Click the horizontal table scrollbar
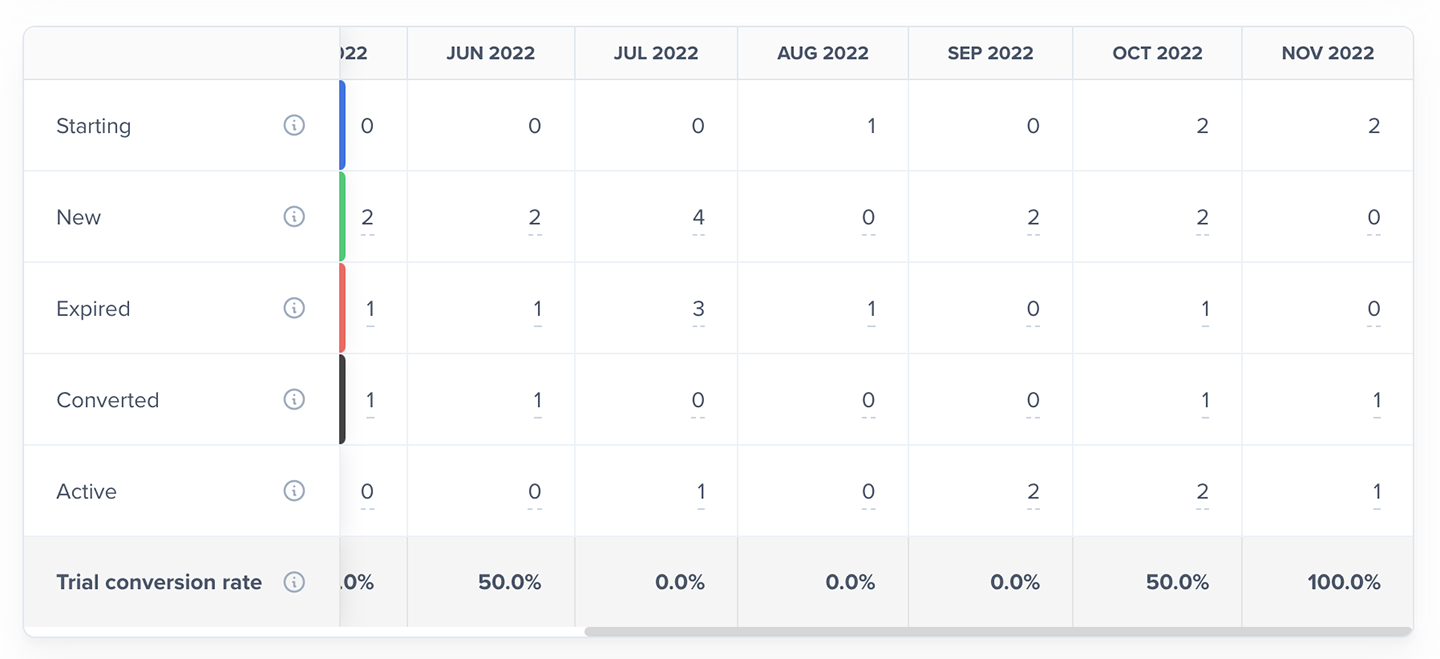 click(x=998, y=631)
